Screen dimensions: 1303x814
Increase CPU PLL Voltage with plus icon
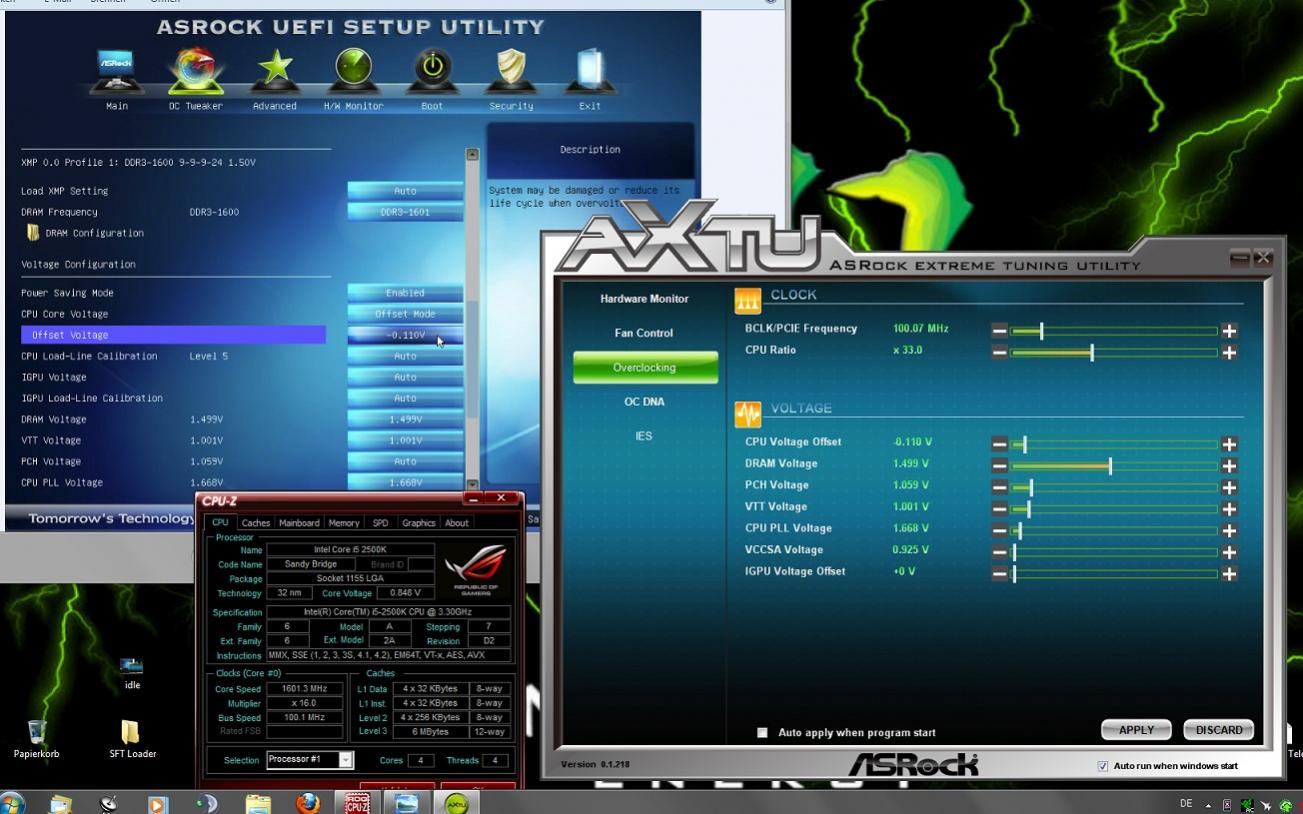coord(1229,531)
